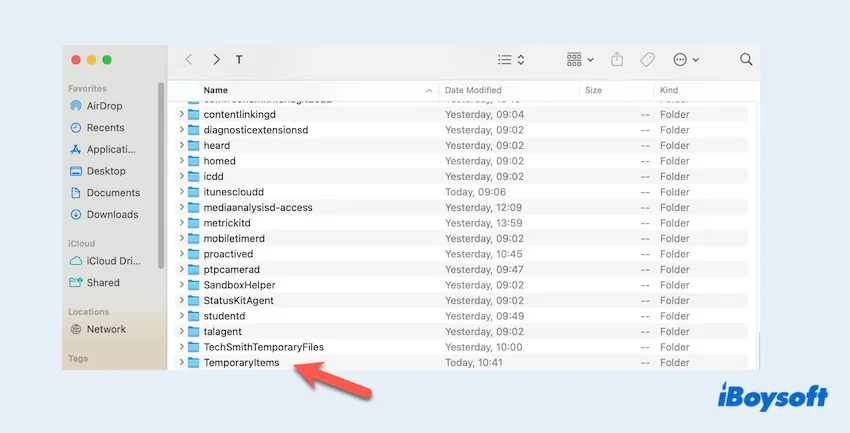The image size is (850, 433).
Task: Click the homed folder name
Action: 220,161
